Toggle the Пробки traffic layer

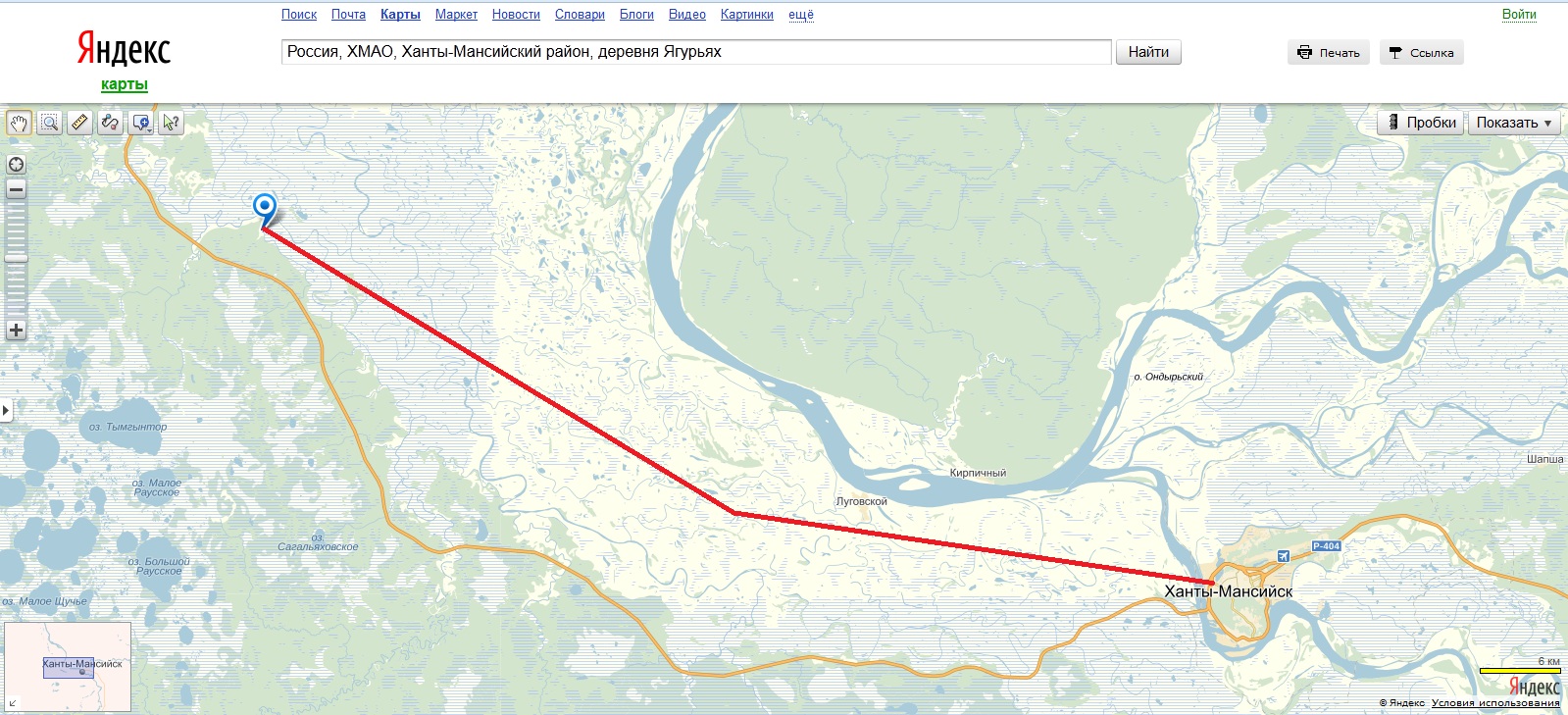coord(1421,123)
